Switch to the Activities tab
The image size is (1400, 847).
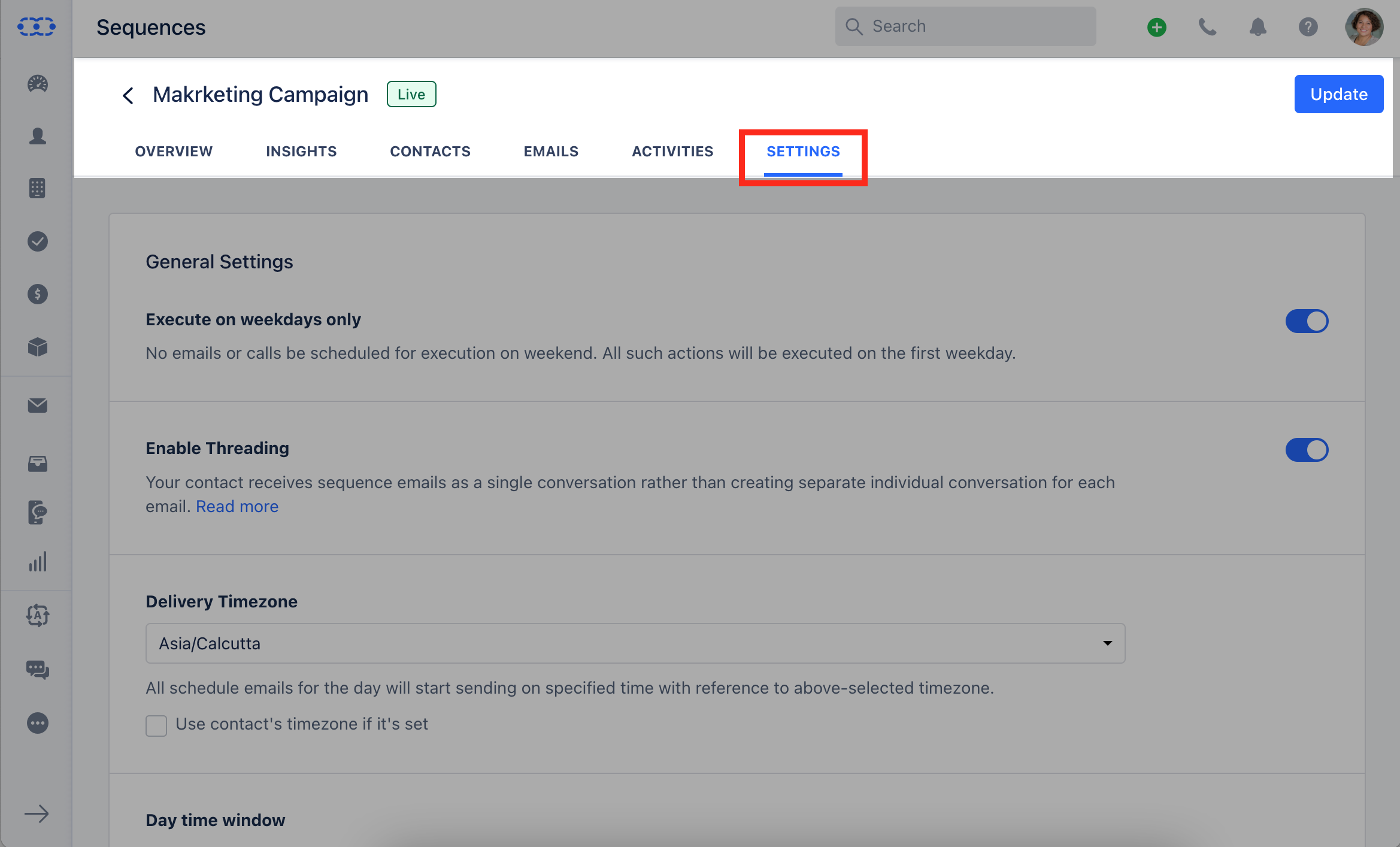click(x=672, y=152)
